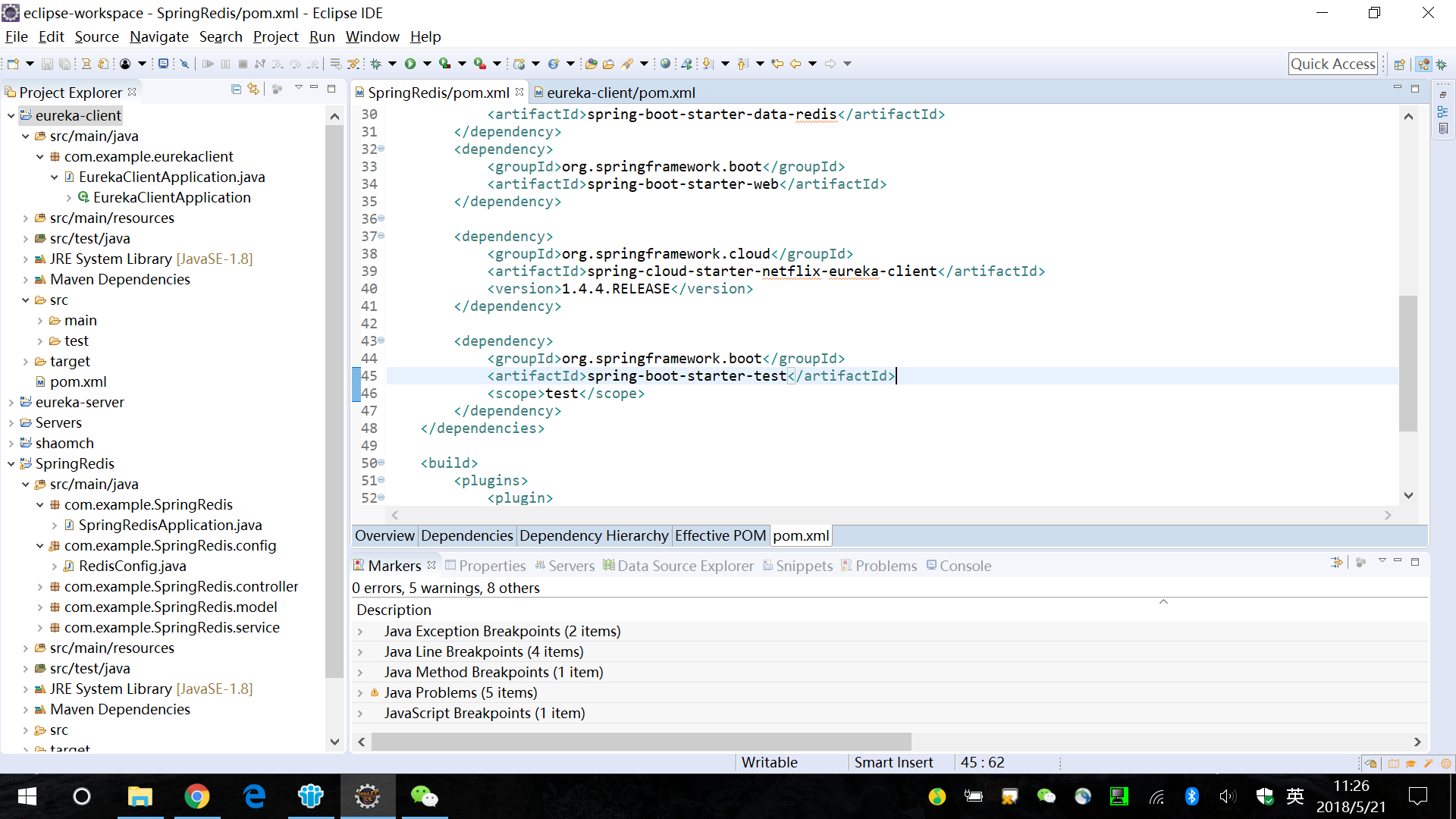This screenshot has width=1456, height=819.
Task: Open the Debug button dropdown arrow
Action: (392, 64)
